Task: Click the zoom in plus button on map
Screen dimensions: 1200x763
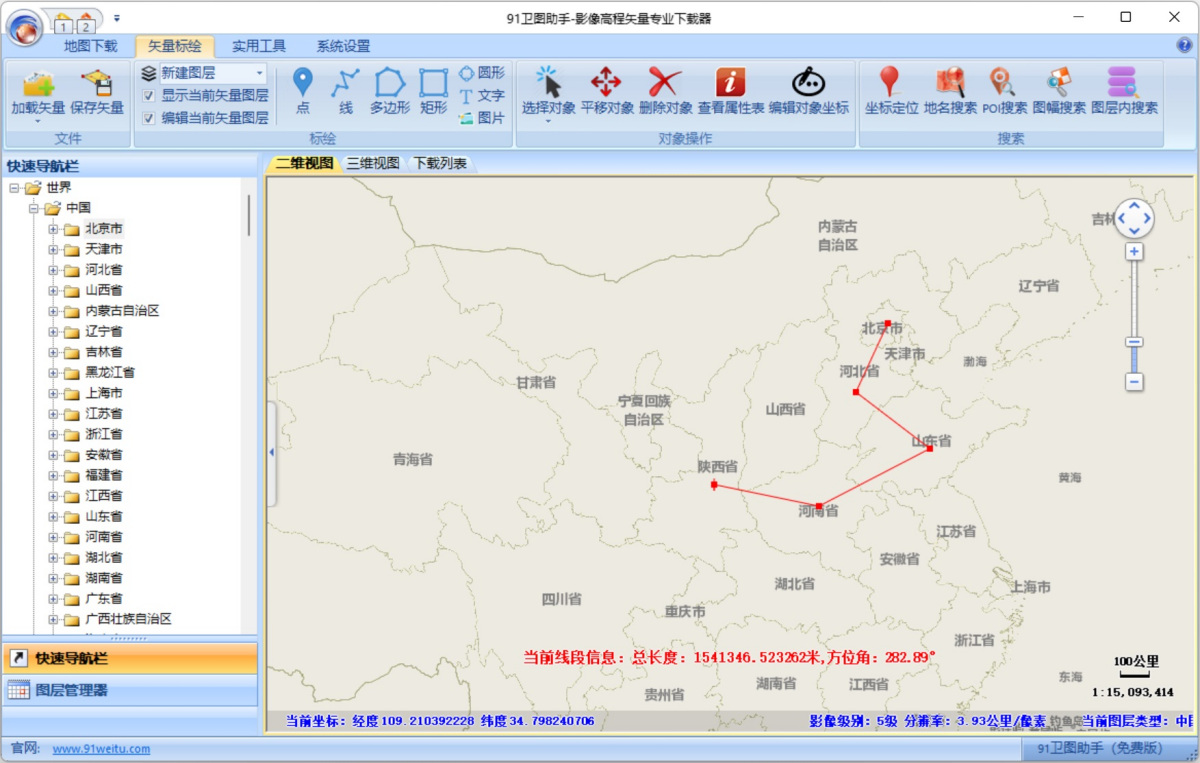Action: tap(1134, 252)
